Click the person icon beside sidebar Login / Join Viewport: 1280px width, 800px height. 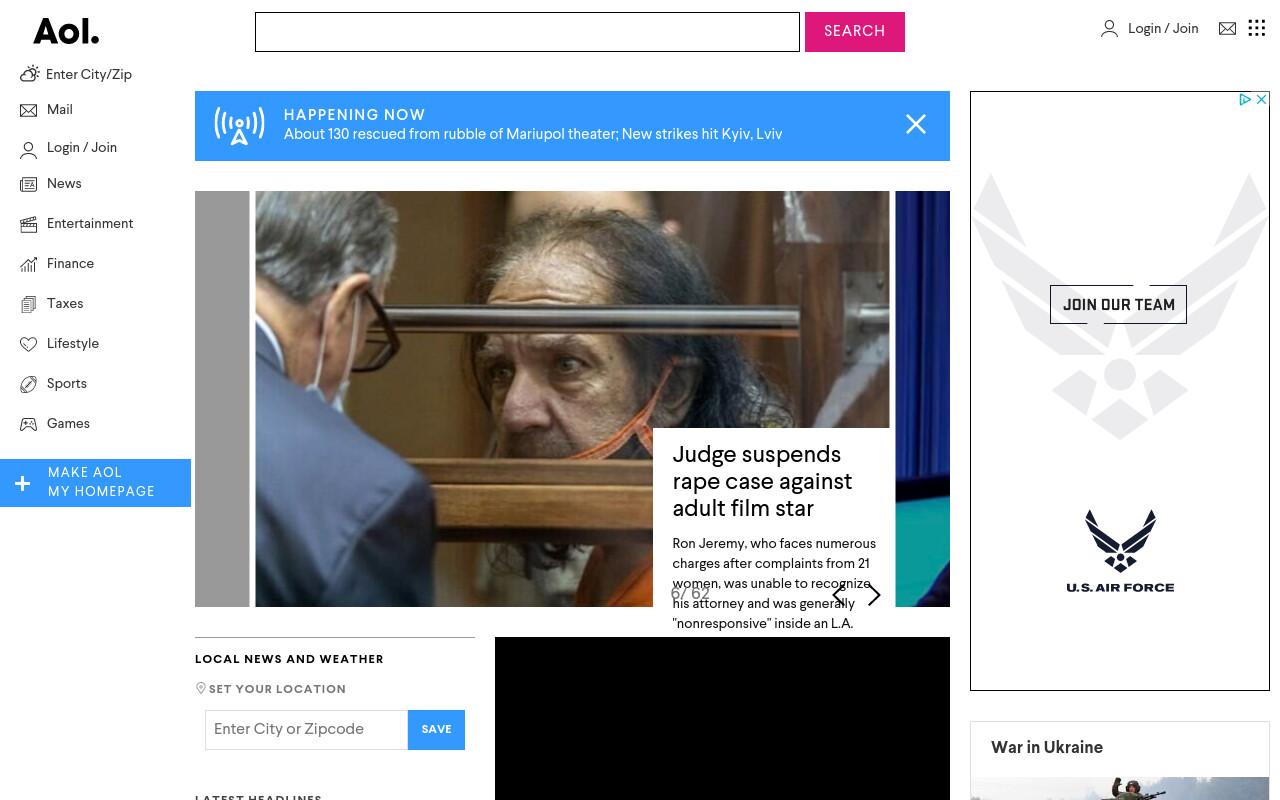28,151
